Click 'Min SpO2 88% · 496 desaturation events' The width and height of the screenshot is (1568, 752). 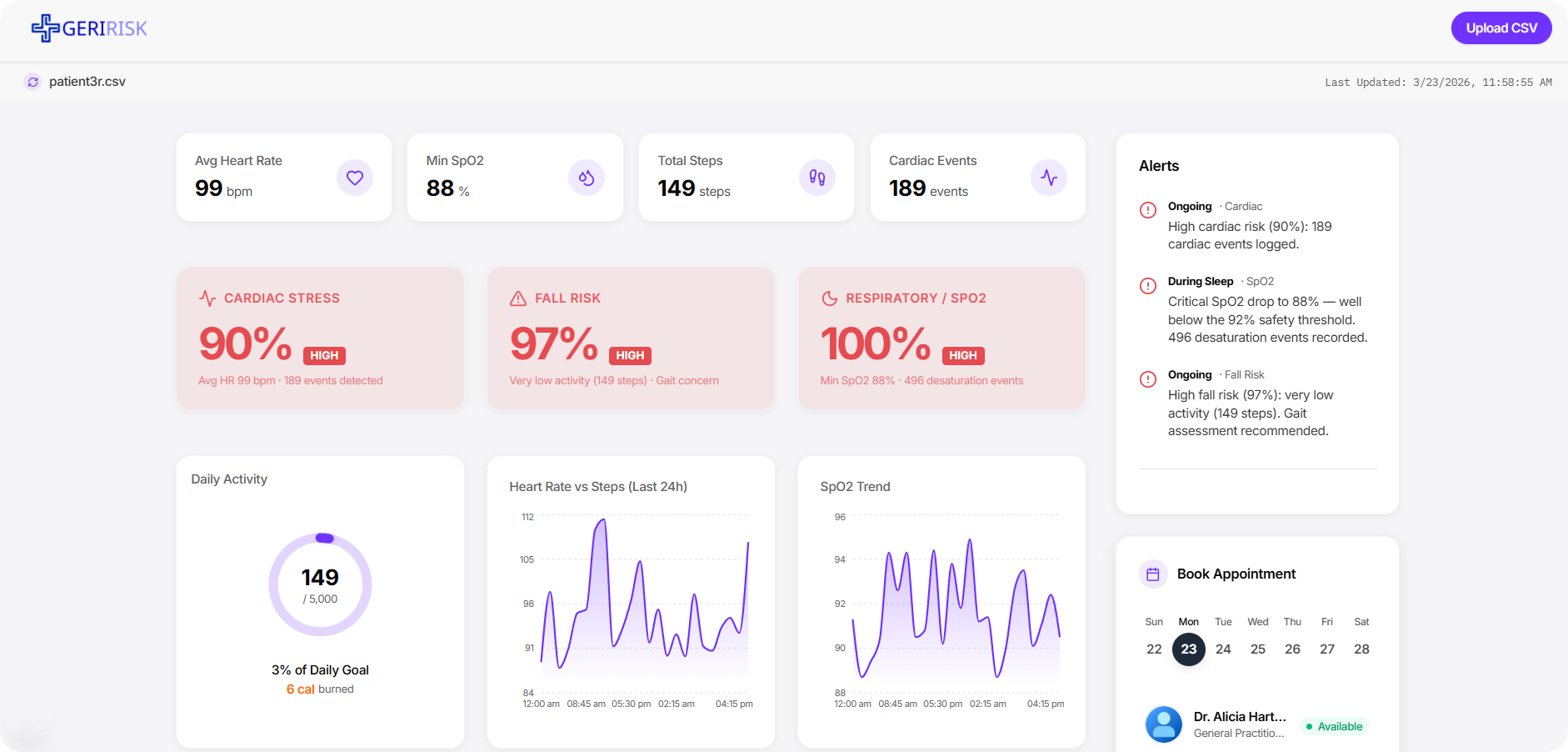[921, 381]
